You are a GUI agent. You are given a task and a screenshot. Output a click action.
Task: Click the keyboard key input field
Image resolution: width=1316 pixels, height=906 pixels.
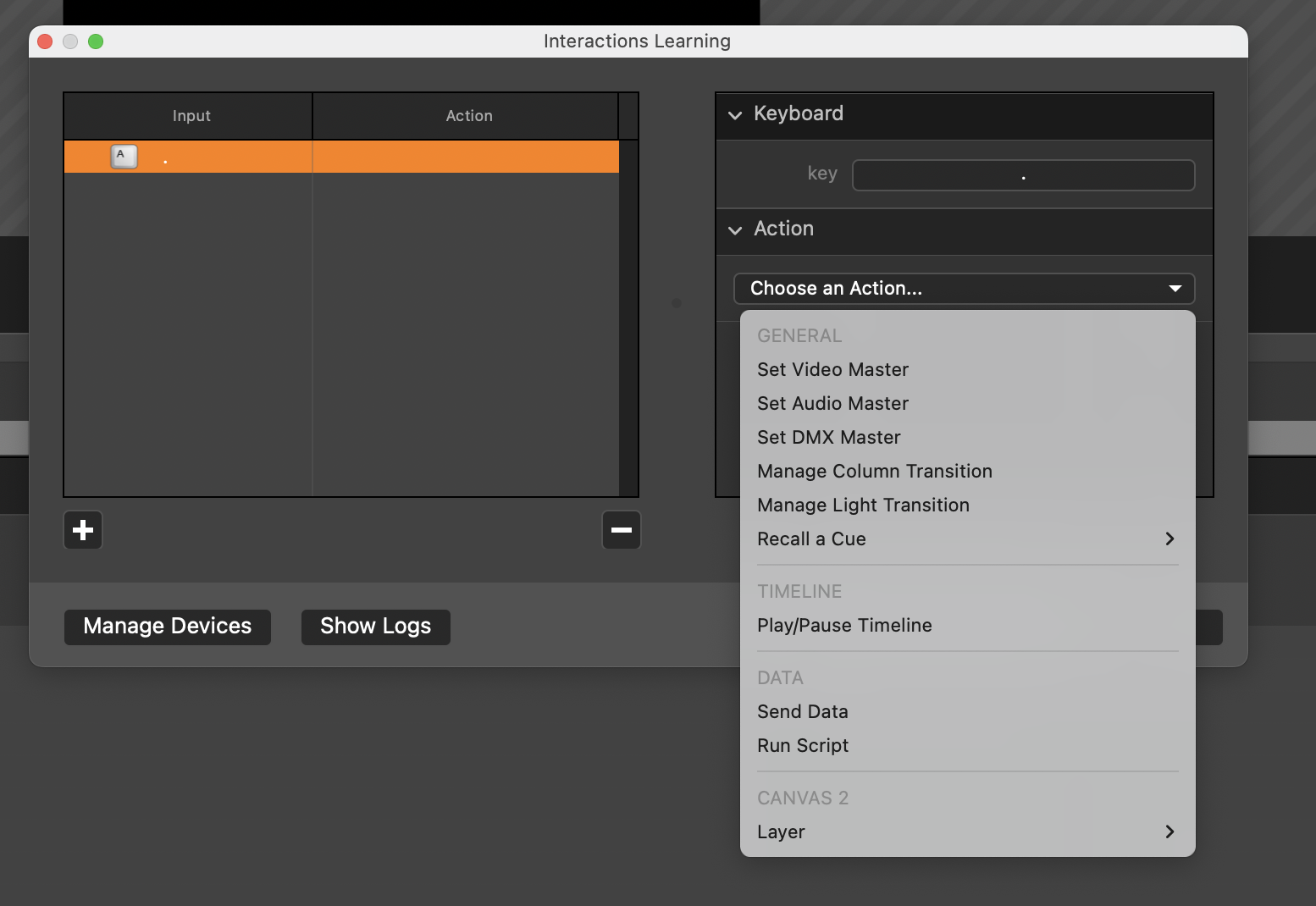(x=1023, y=175)
